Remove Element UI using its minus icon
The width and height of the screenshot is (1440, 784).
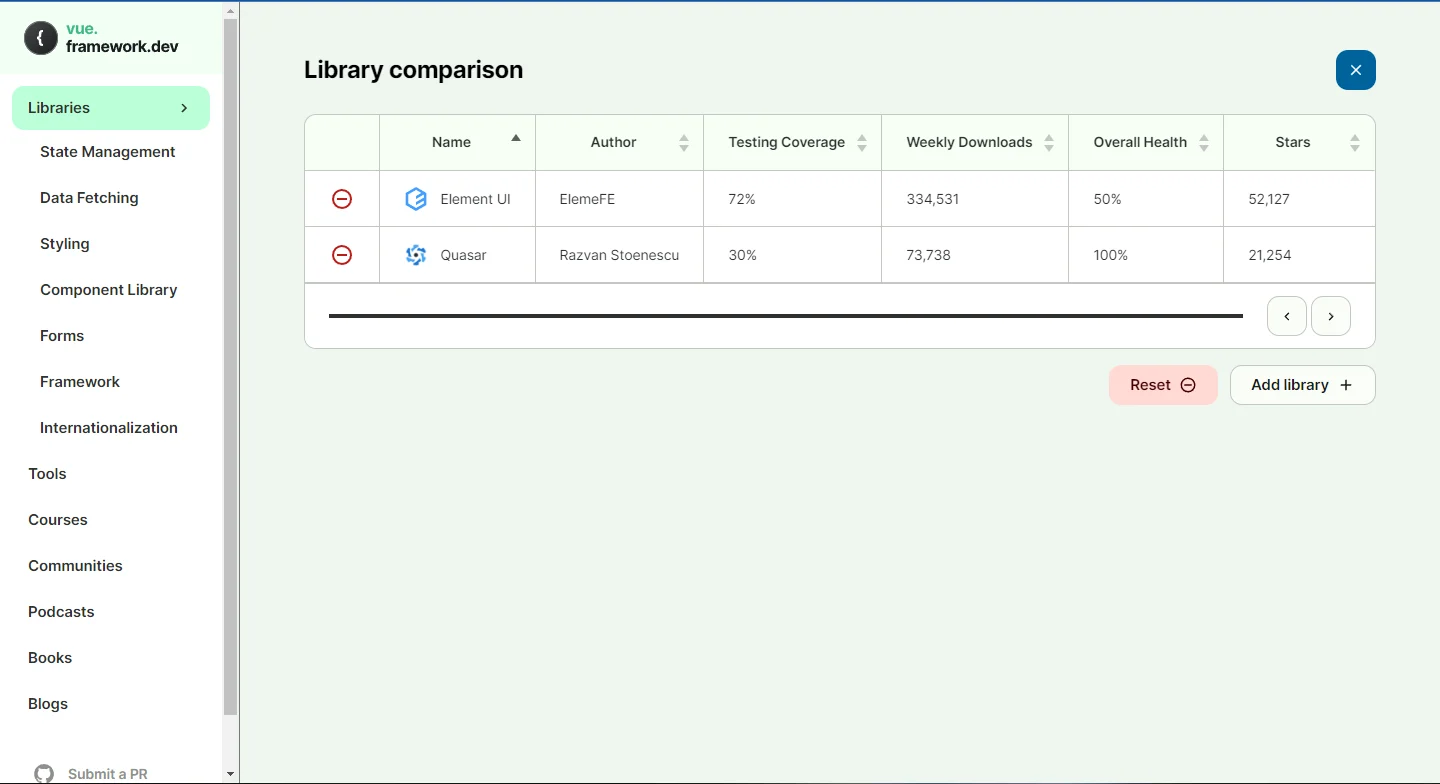click(342, 199)
